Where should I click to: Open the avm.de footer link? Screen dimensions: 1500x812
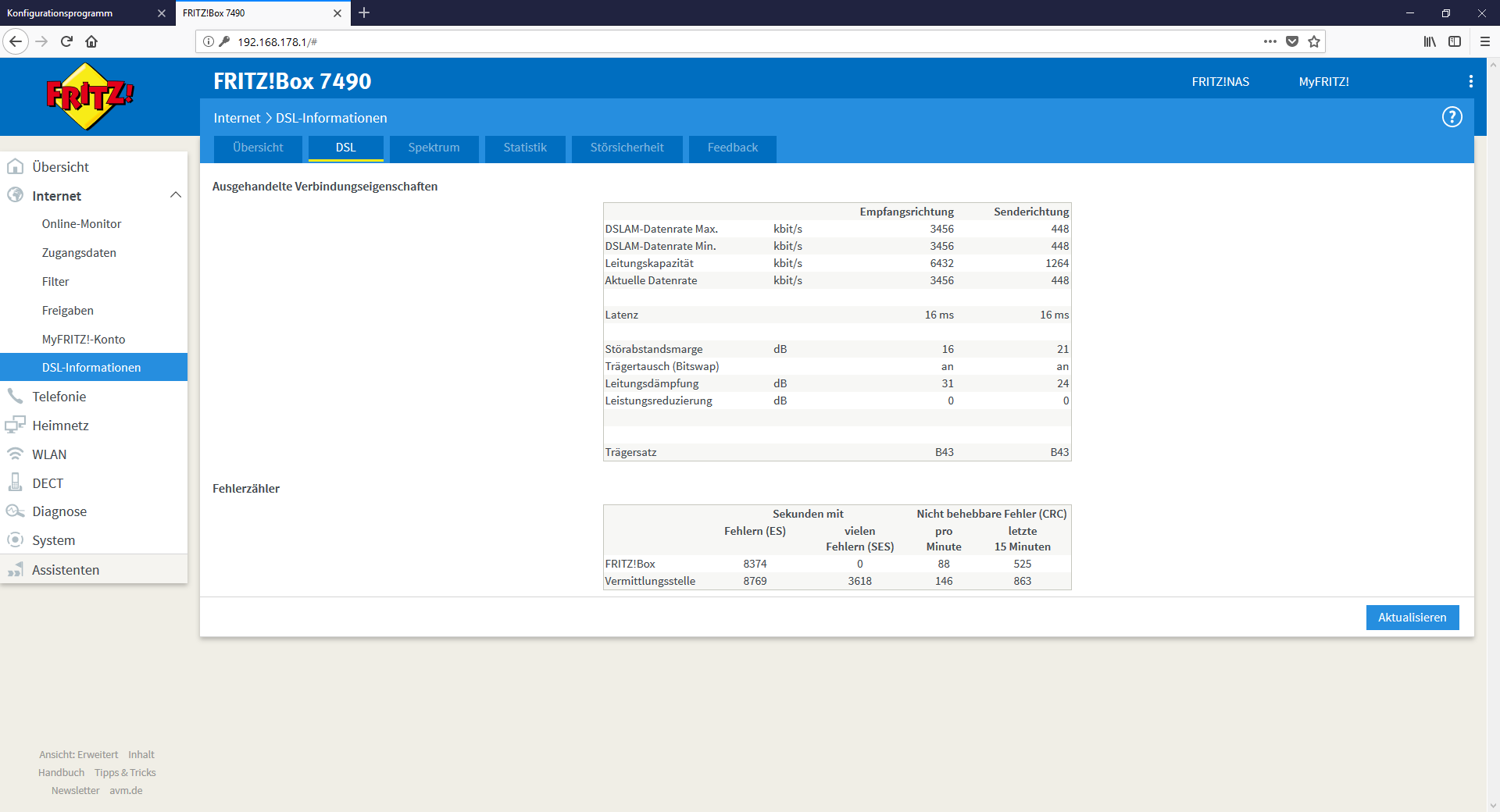(x=126, y=791)
